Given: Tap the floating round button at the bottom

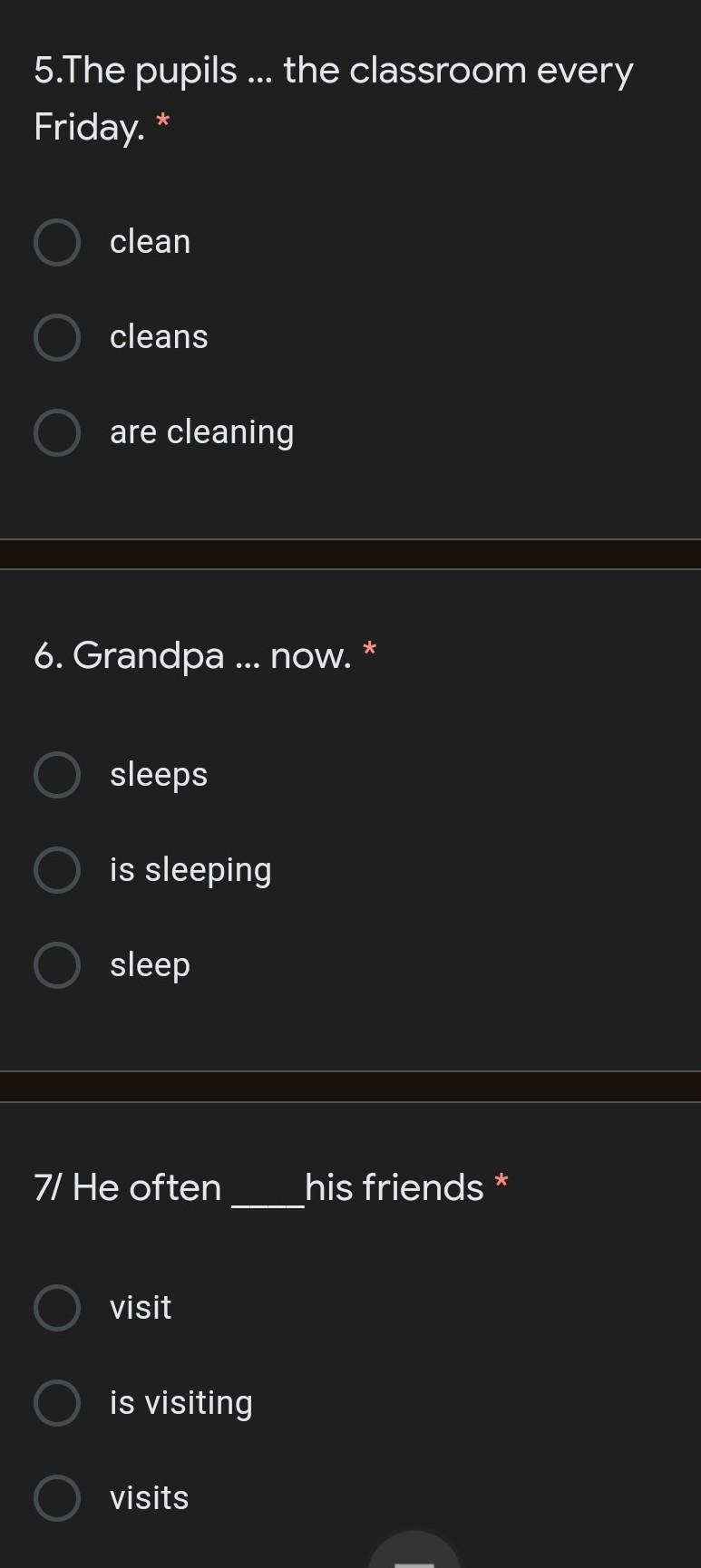Looking at the screenshot, I should (x=414, y=1552).
